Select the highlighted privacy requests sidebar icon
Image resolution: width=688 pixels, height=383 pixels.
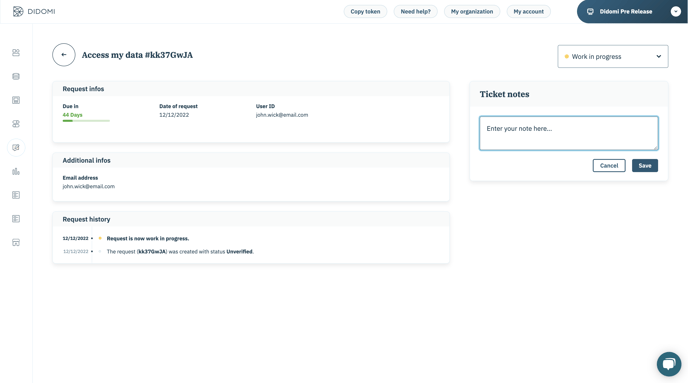click(16, 147)
